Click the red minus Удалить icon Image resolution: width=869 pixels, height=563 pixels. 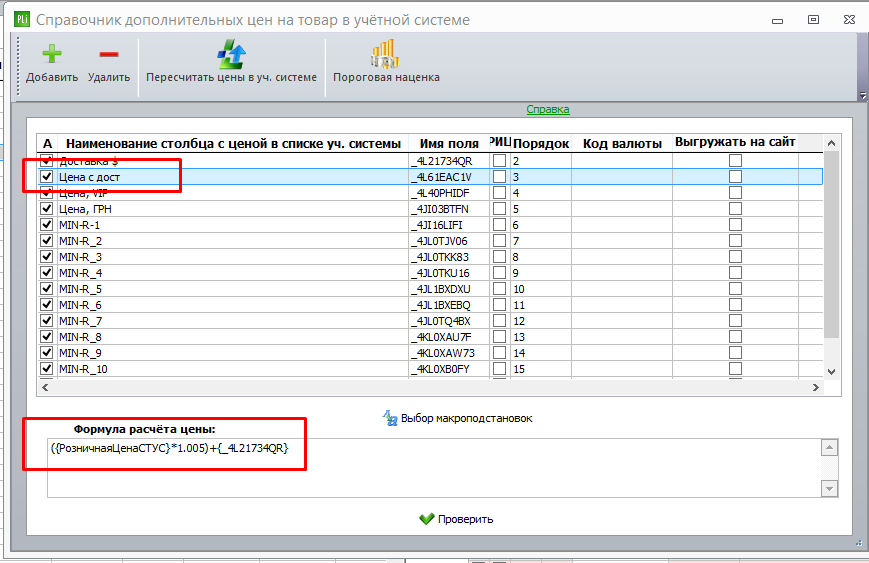click(x=109, y=54)
